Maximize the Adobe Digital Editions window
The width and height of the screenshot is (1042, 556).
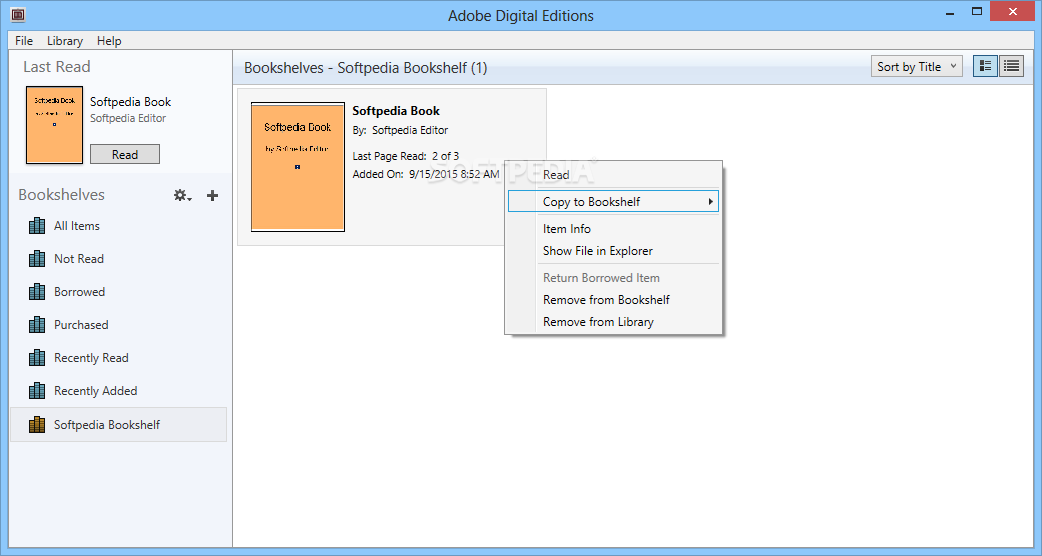tap(977, 11)
